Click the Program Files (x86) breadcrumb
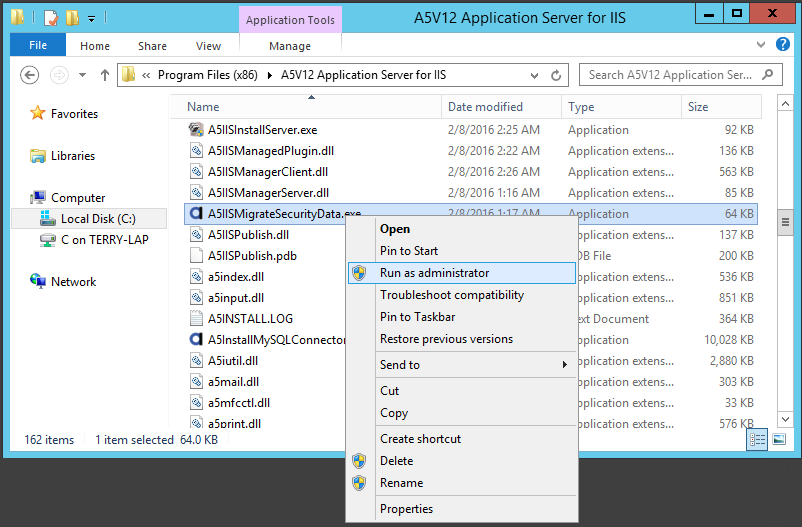This screenshot has width=802, height=527. click(x=208, y=75)
